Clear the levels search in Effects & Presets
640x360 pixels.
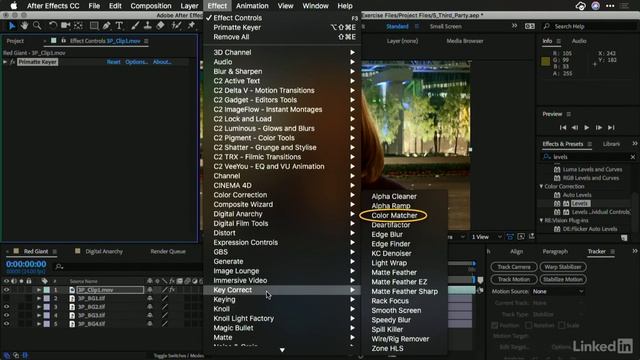(x=633, y=157)
